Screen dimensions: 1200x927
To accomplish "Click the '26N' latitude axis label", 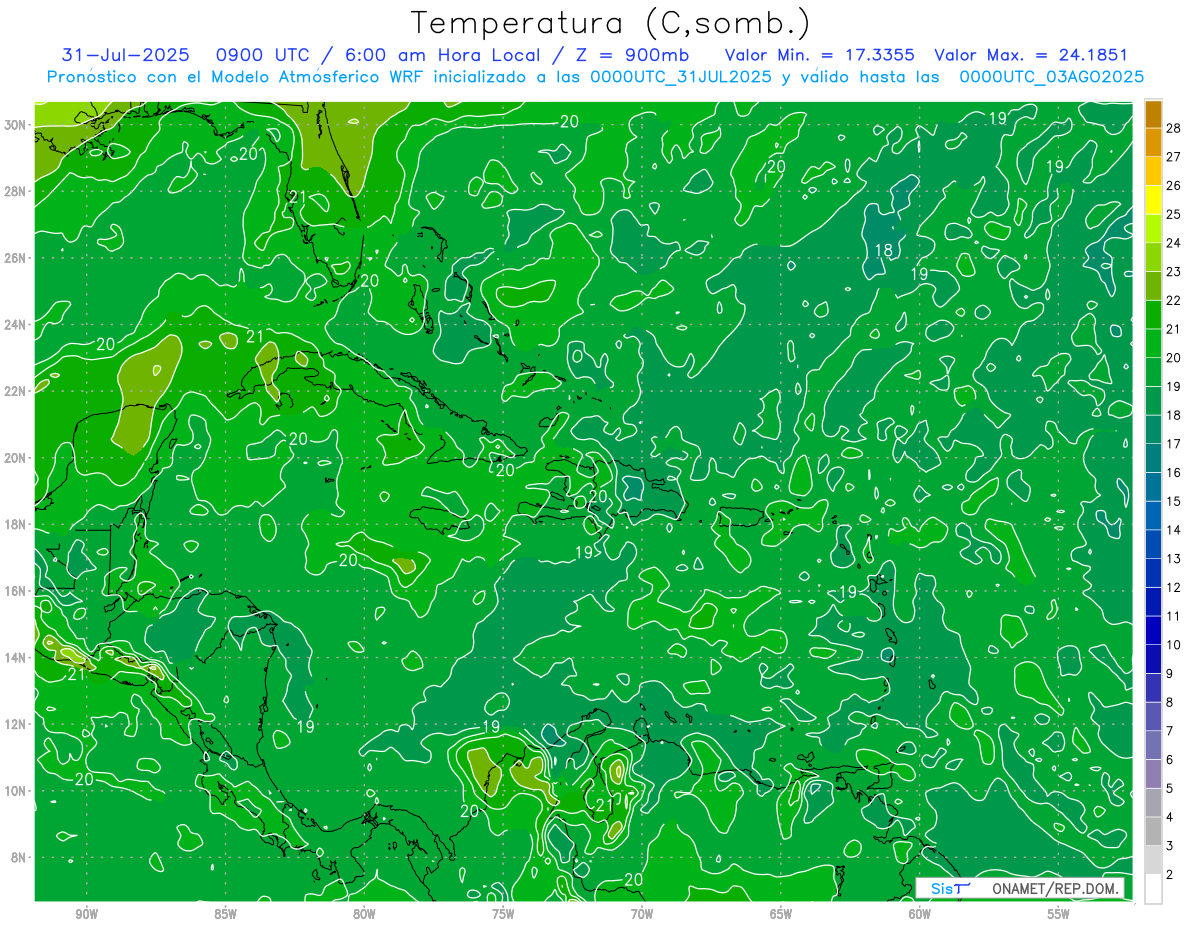I will (15, 257).
